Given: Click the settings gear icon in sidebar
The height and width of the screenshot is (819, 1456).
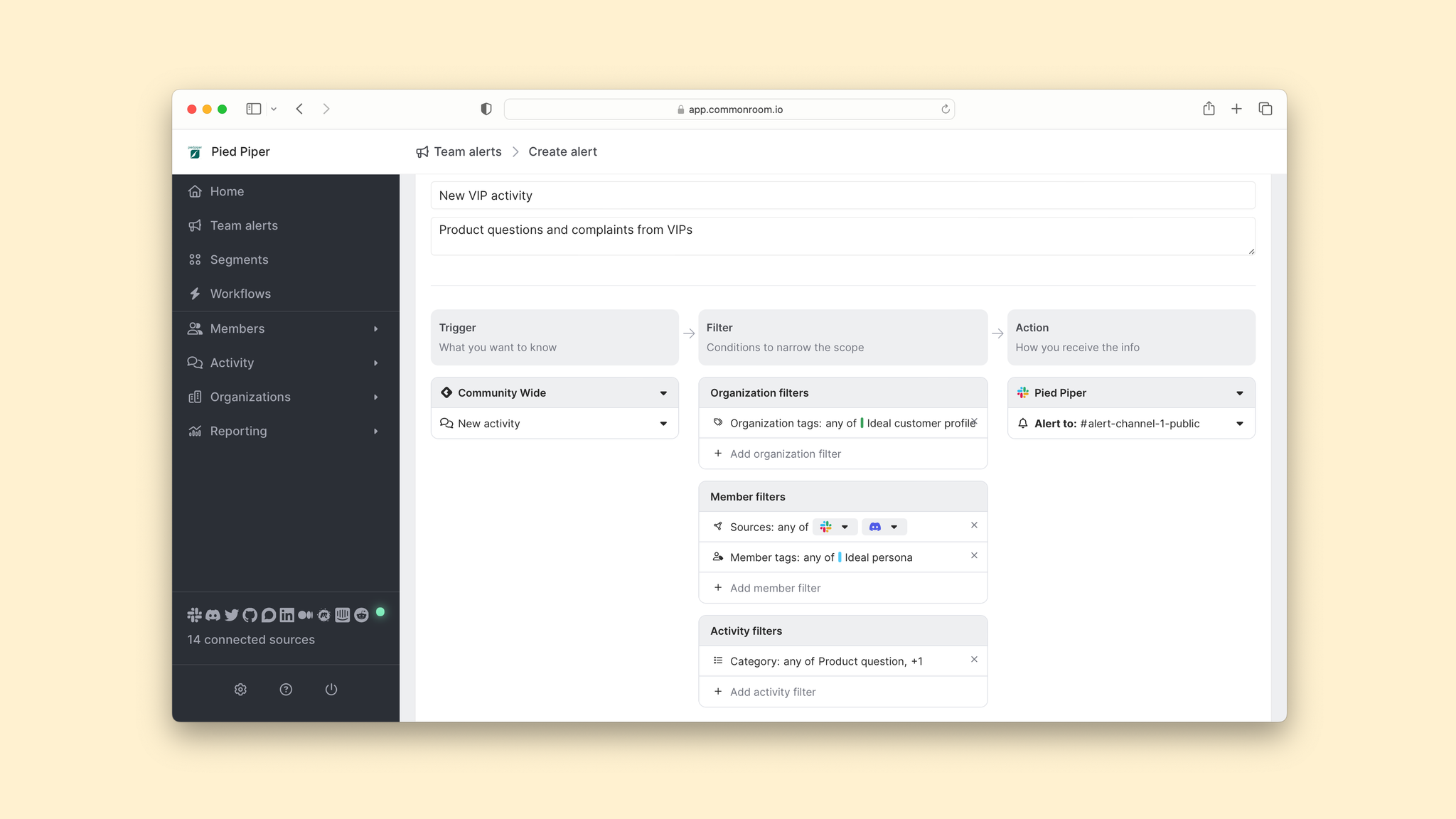Looking at the screenshot, I should pos(240,690).
